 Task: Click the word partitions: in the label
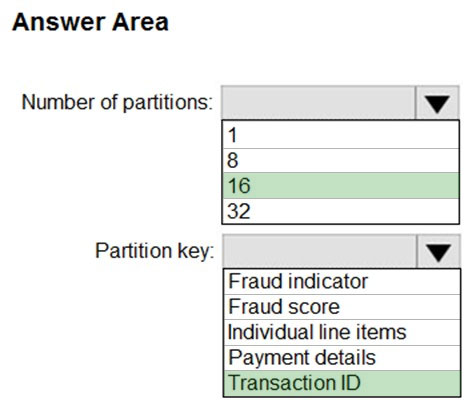(x=167, y=103)
